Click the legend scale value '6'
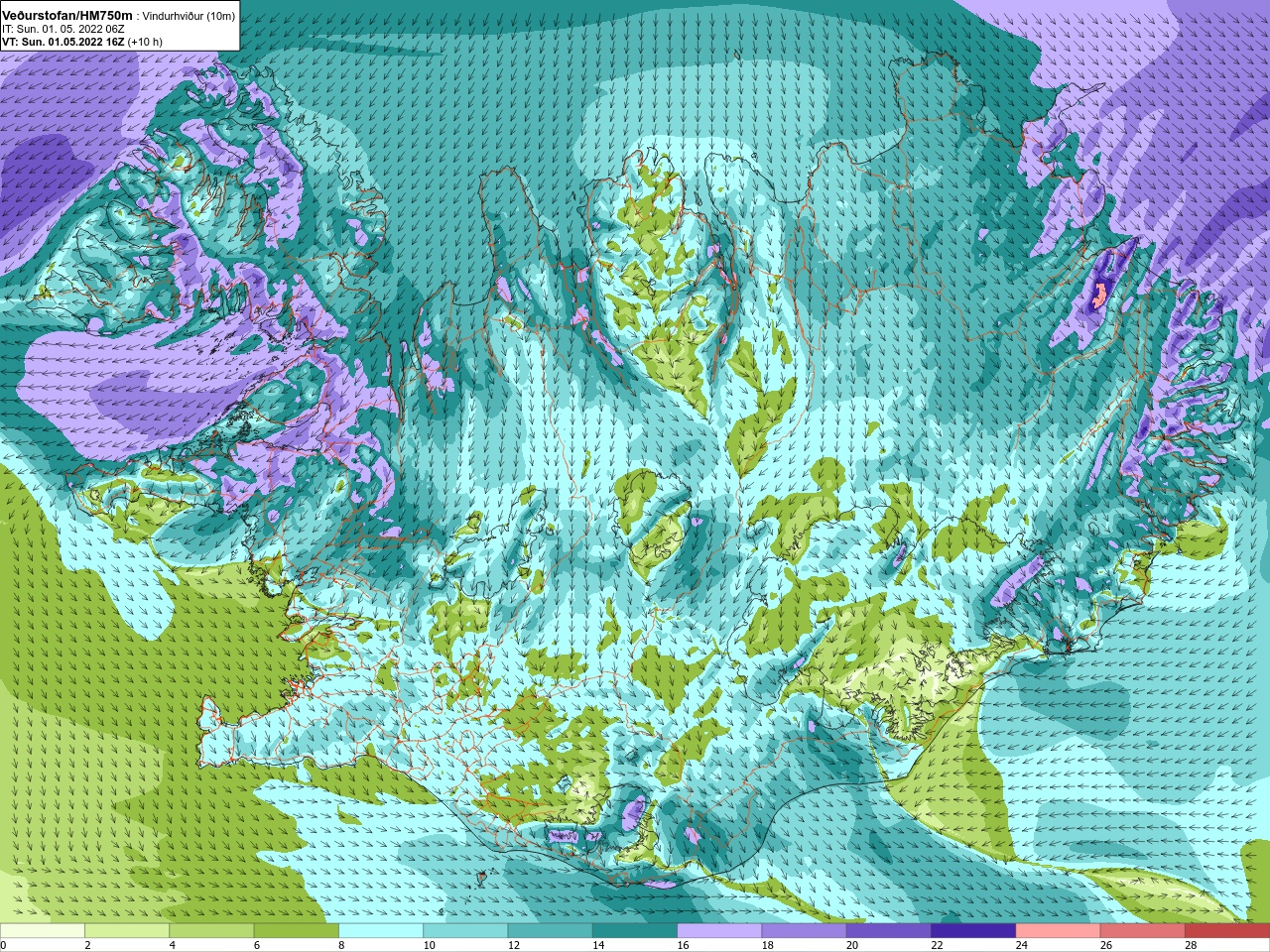 pyautogui.click(x=257, y=945)
